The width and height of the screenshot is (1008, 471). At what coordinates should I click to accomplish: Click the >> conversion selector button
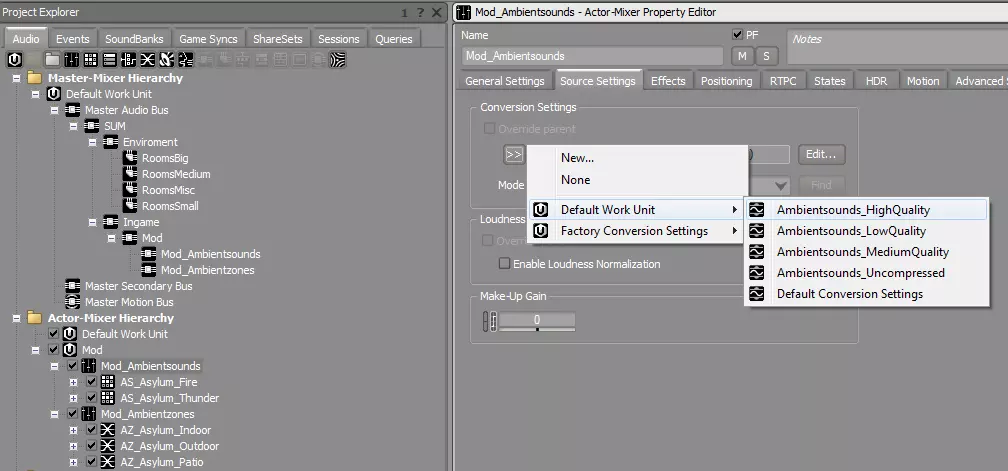click(x=514, y=154)
